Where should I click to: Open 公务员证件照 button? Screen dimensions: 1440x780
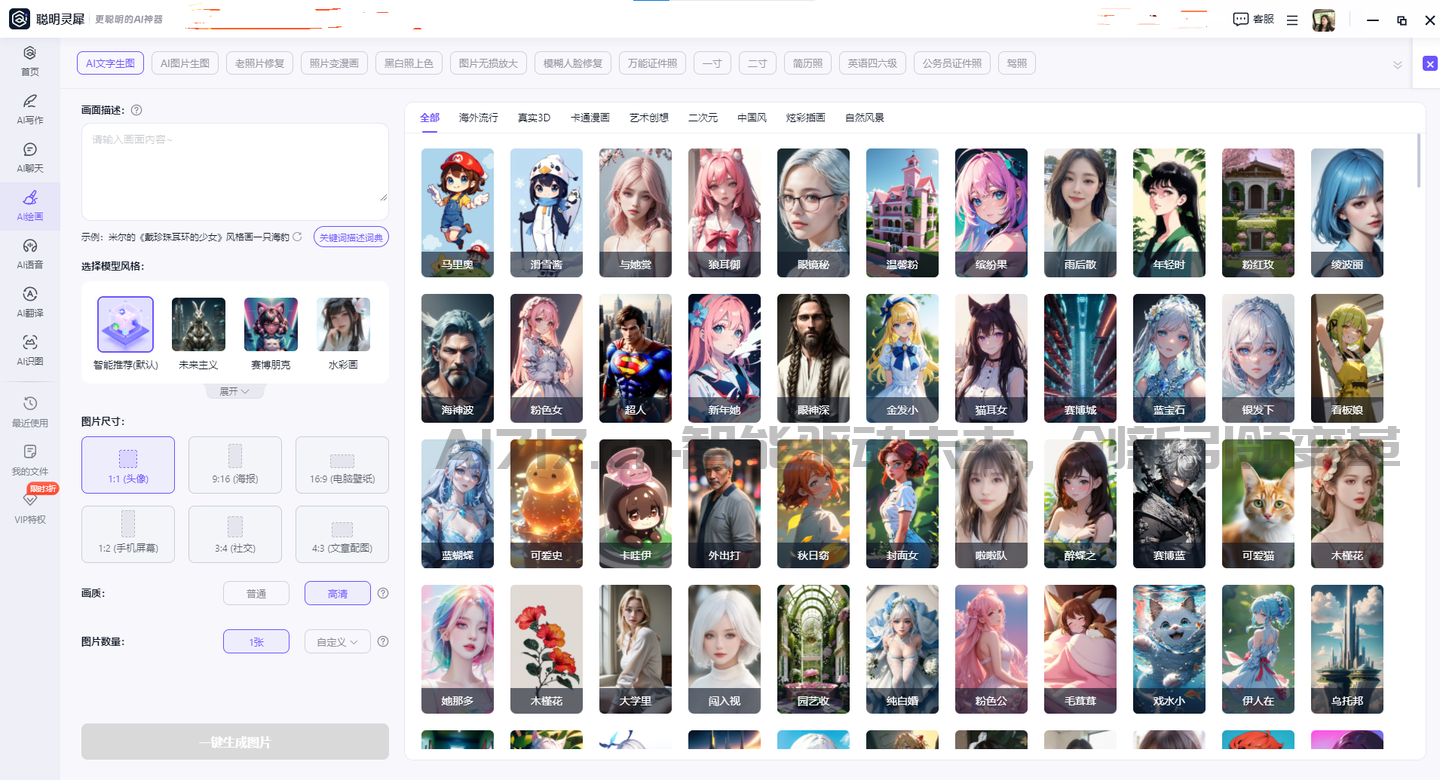point(952,63)
